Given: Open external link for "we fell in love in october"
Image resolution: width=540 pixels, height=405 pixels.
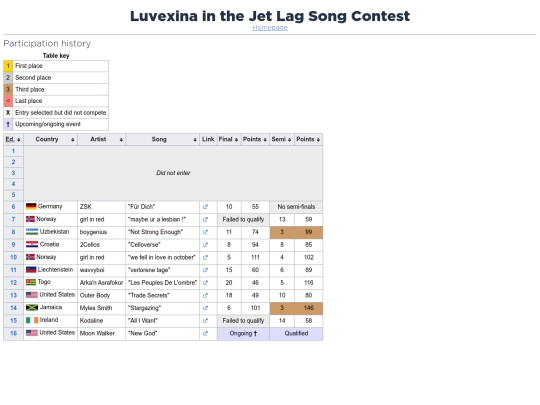Looking at the screenshot, I should point(205,258).
